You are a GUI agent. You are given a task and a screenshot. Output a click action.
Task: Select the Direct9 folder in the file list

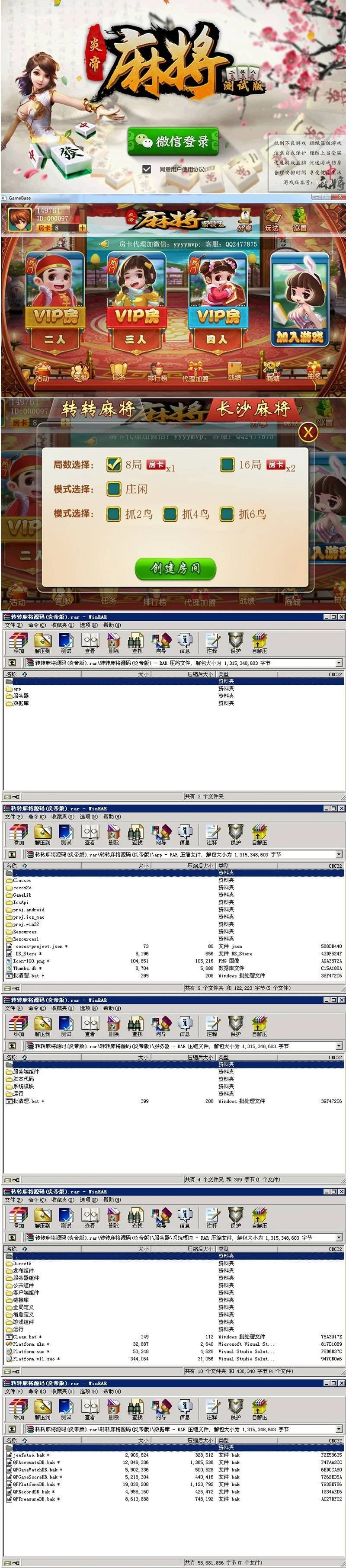click(x=22, y=1263)
